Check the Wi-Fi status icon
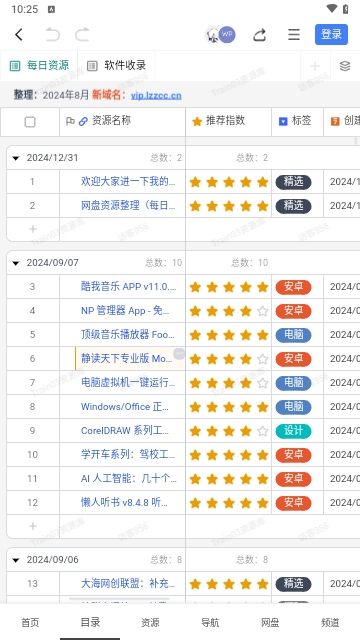This screenshot has width=360, height=640. click(x=332, y=9)
